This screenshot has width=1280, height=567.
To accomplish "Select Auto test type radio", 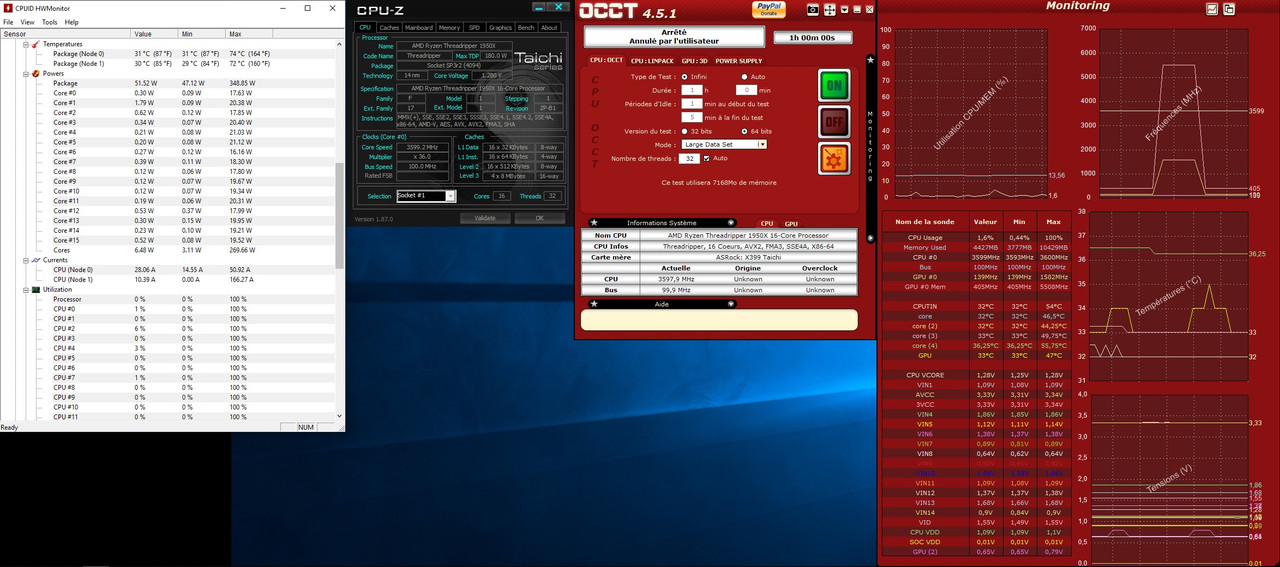I will point(744,77).
